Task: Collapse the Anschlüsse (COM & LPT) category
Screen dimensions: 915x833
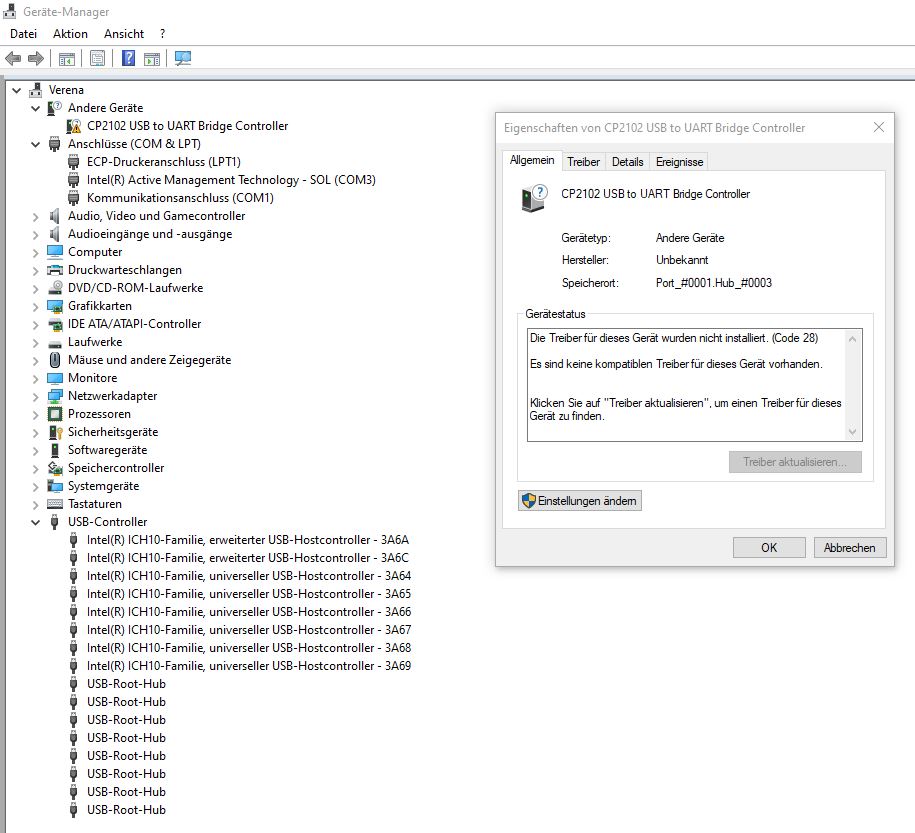Action: 36,144
